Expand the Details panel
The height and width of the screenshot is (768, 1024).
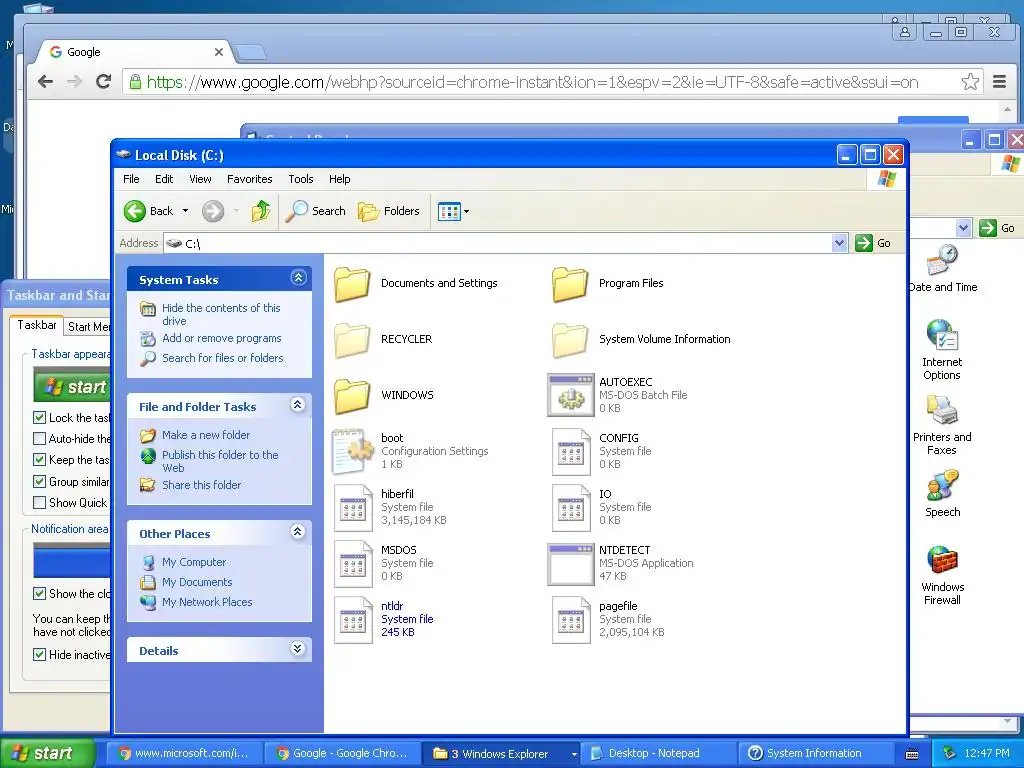coord(298,648)
